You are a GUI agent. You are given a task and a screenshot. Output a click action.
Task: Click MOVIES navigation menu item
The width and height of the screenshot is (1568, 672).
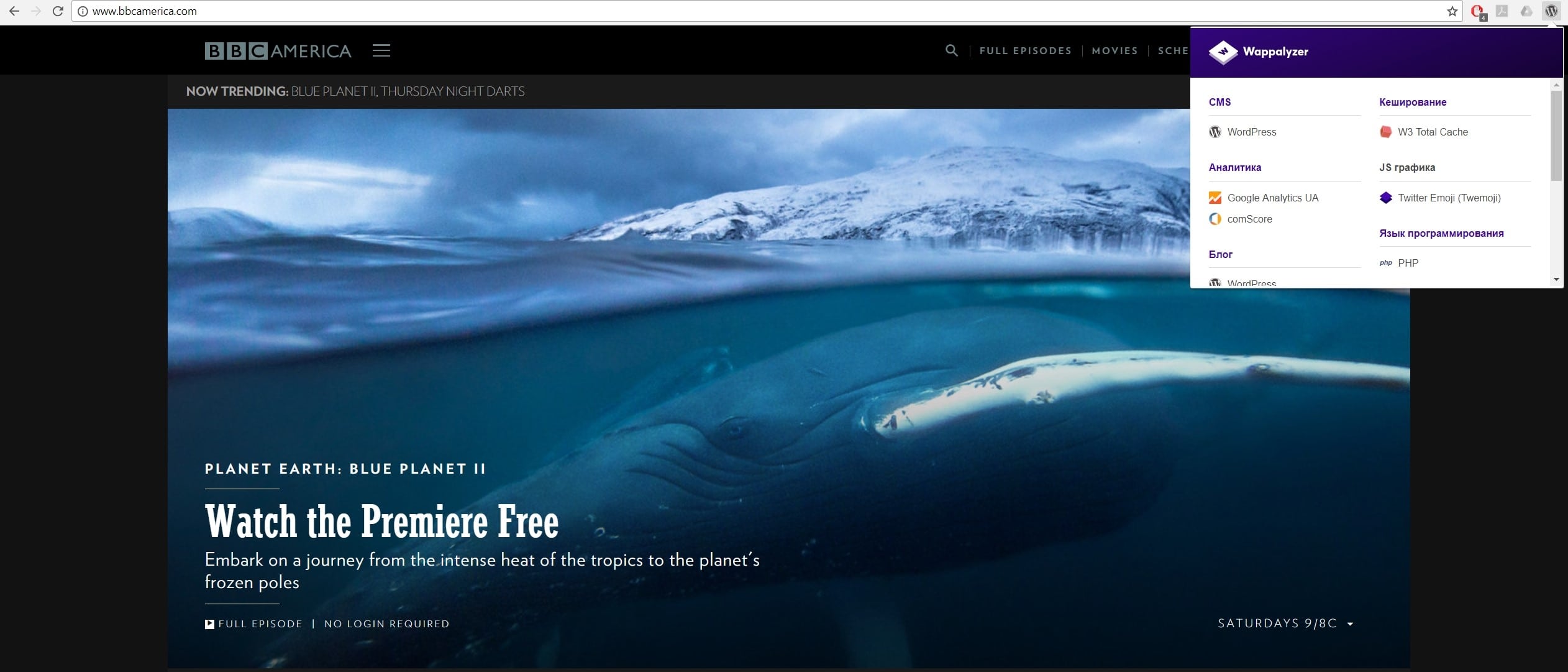[x=1114, y=50]
